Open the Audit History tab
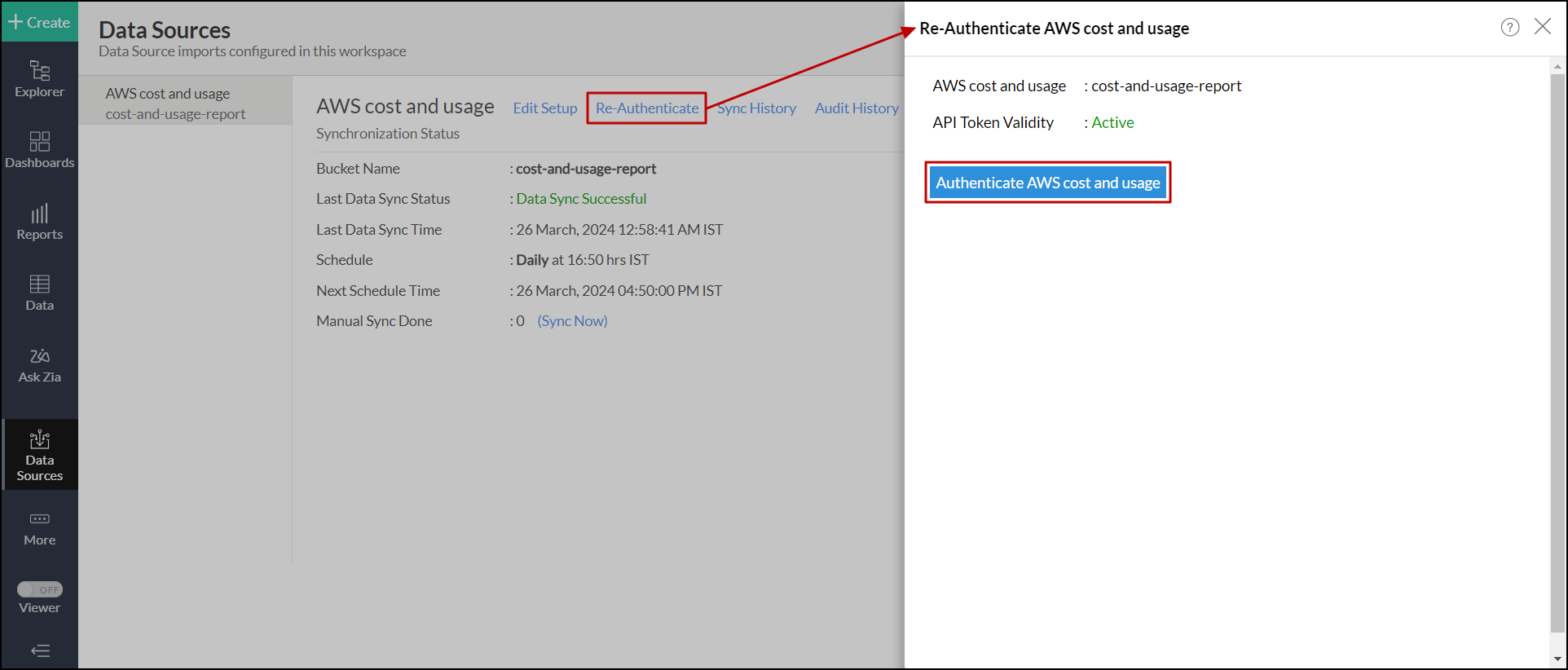The width and height of the screenshot is (1568, 670). [856, 108]
